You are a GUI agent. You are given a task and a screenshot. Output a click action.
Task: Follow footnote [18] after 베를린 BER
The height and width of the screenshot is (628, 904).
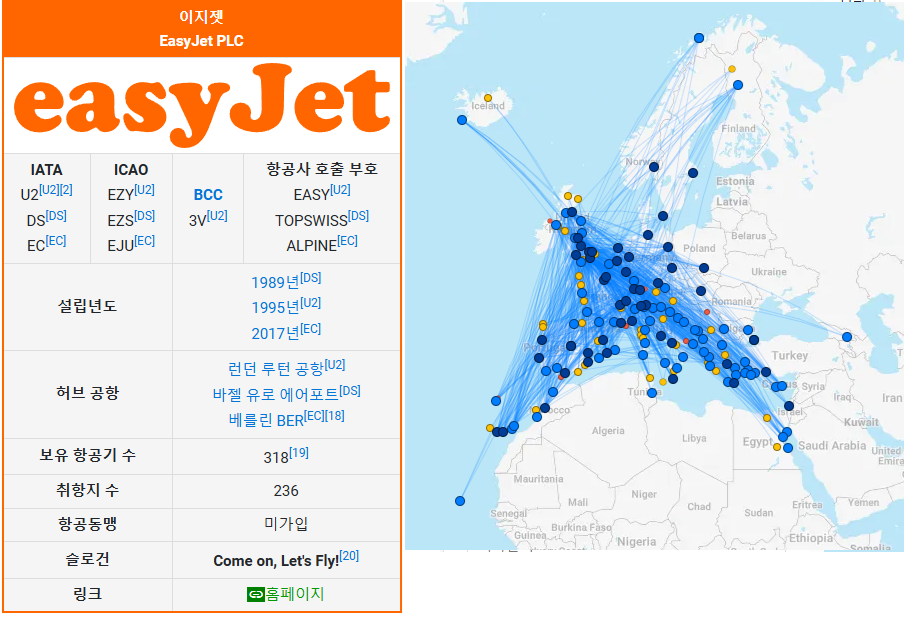point(334,416)
